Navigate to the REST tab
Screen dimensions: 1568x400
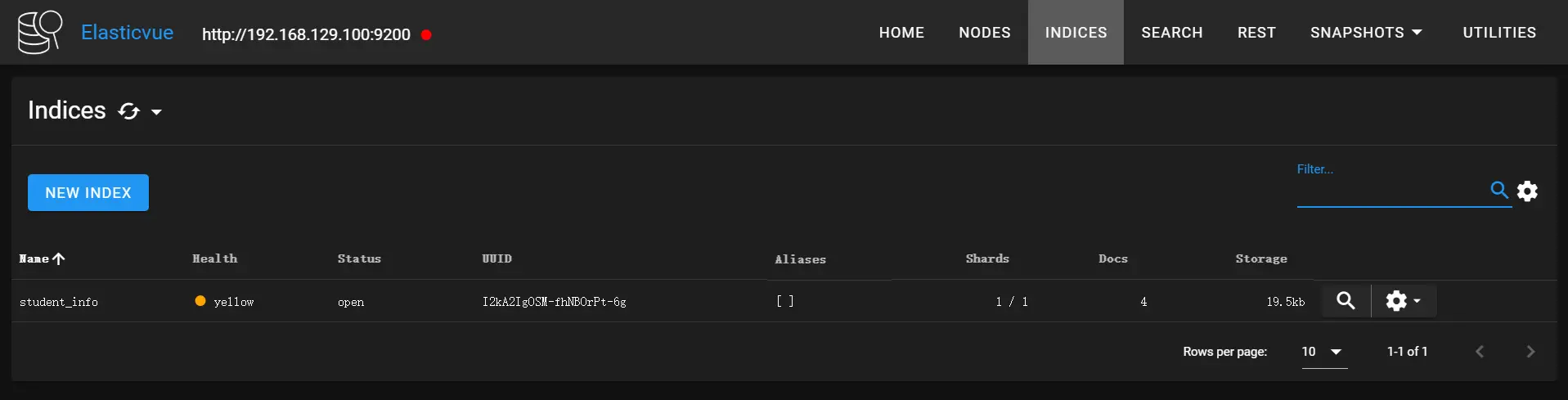[x=1256, y=33]
